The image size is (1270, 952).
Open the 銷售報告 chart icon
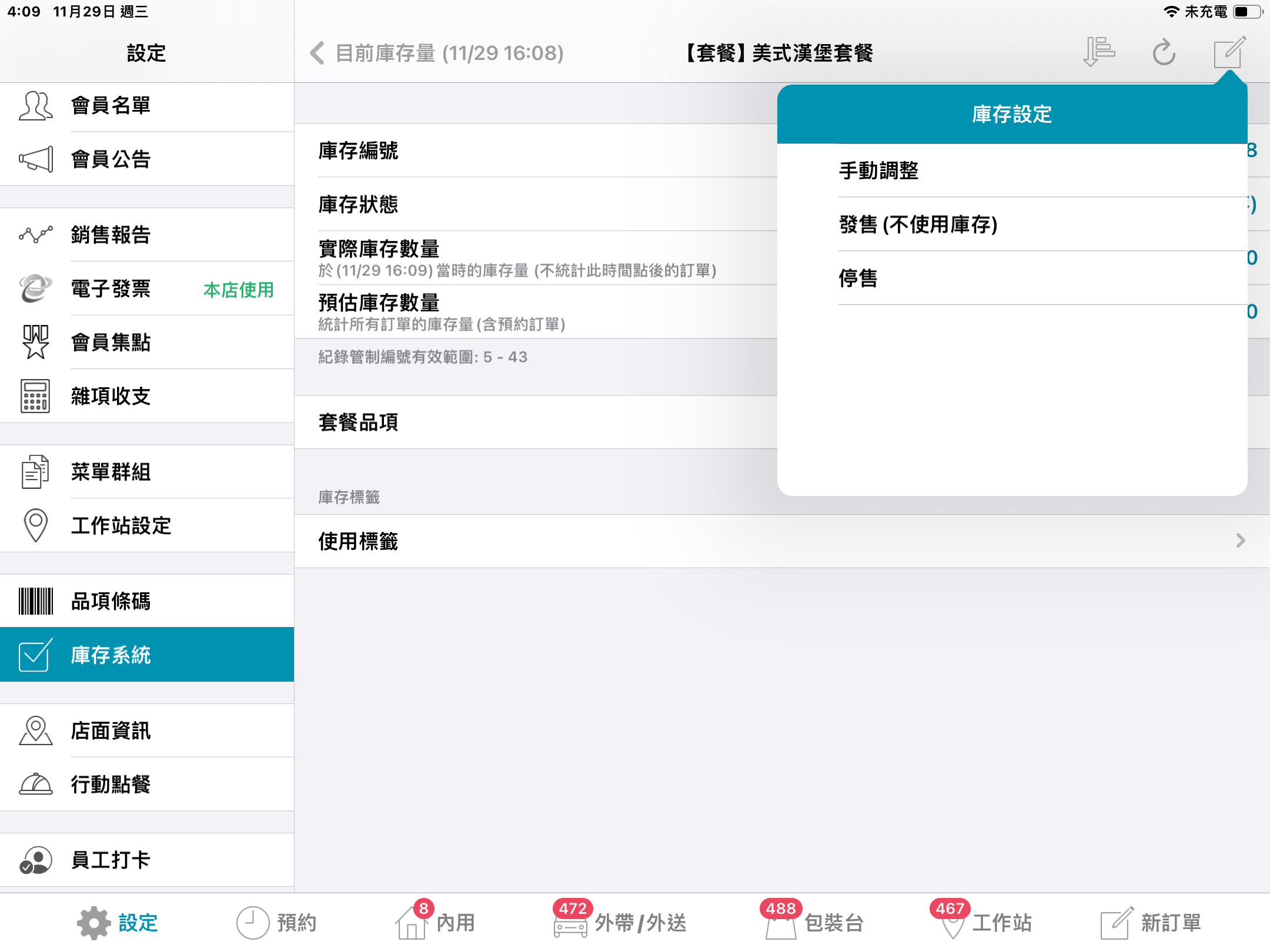(35, 234)
